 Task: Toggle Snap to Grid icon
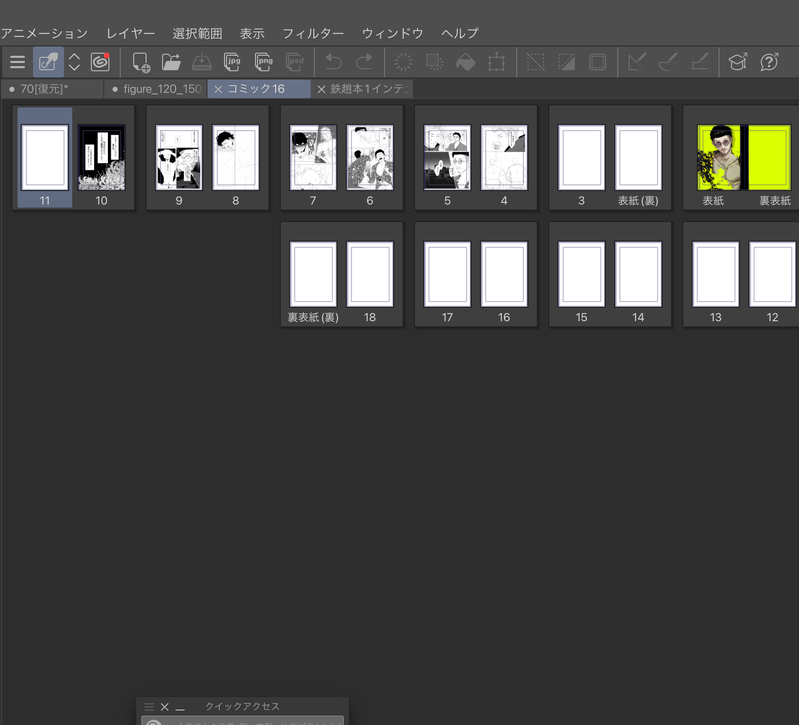pos(699,62)
